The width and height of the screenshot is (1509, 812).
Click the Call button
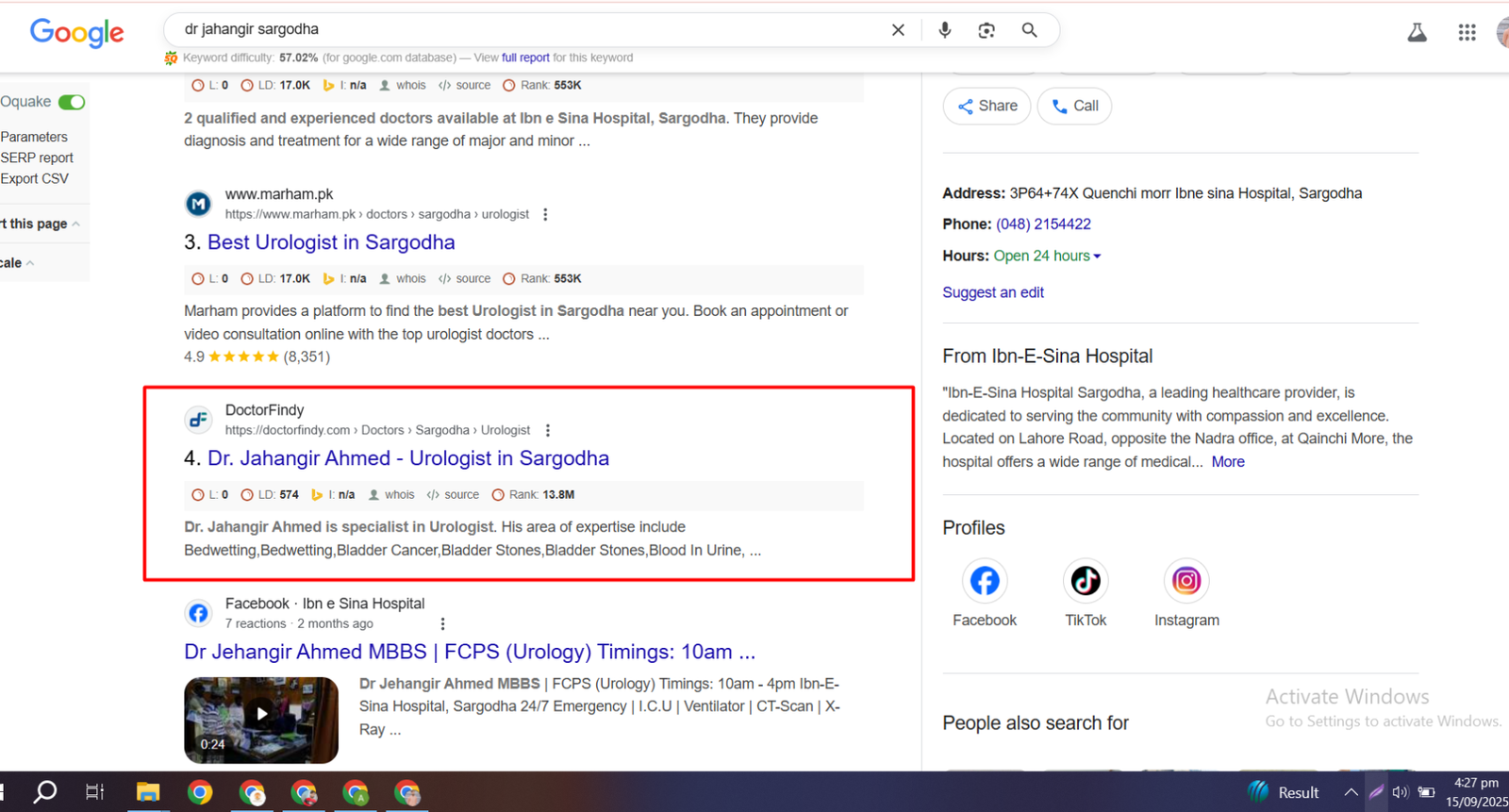[x=1074, y=106]
